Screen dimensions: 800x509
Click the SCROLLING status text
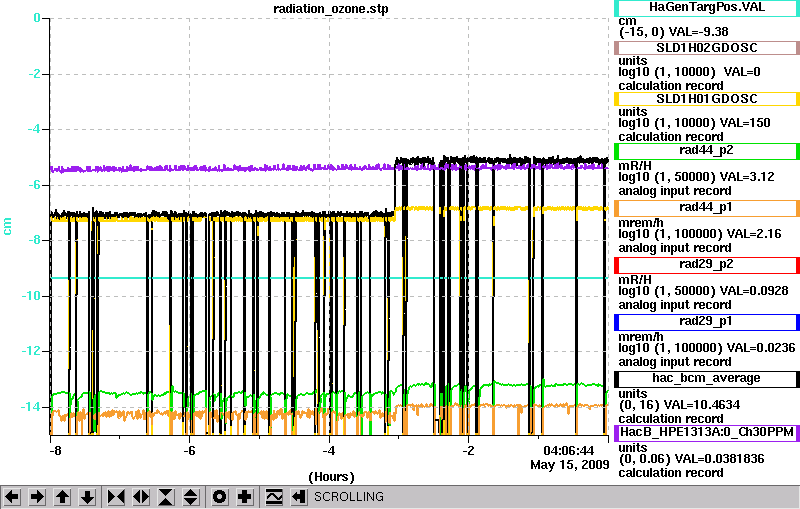pyautogui.click(x=349, y=497)
